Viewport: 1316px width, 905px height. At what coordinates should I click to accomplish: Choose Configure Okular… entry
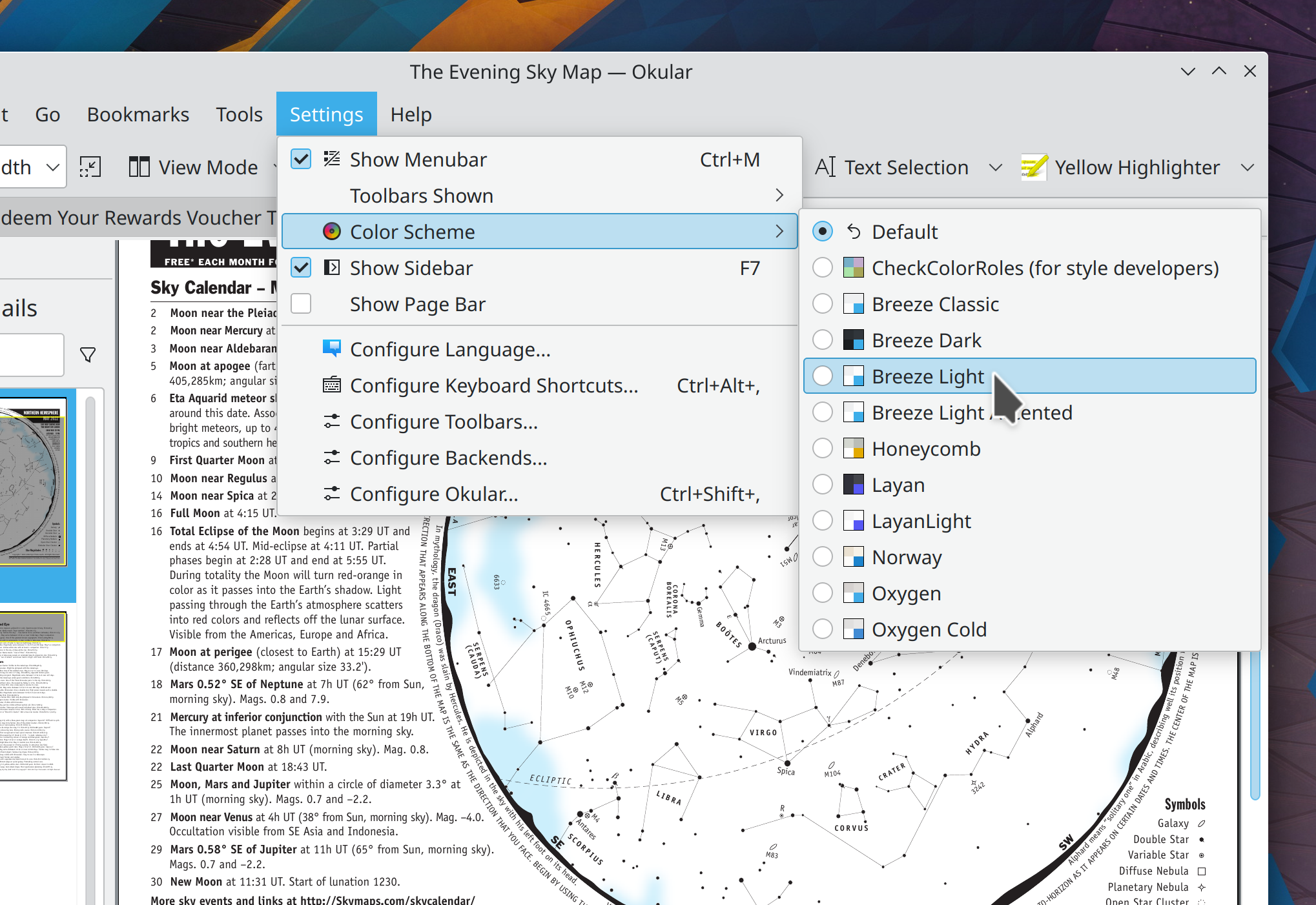pos(434,494)
